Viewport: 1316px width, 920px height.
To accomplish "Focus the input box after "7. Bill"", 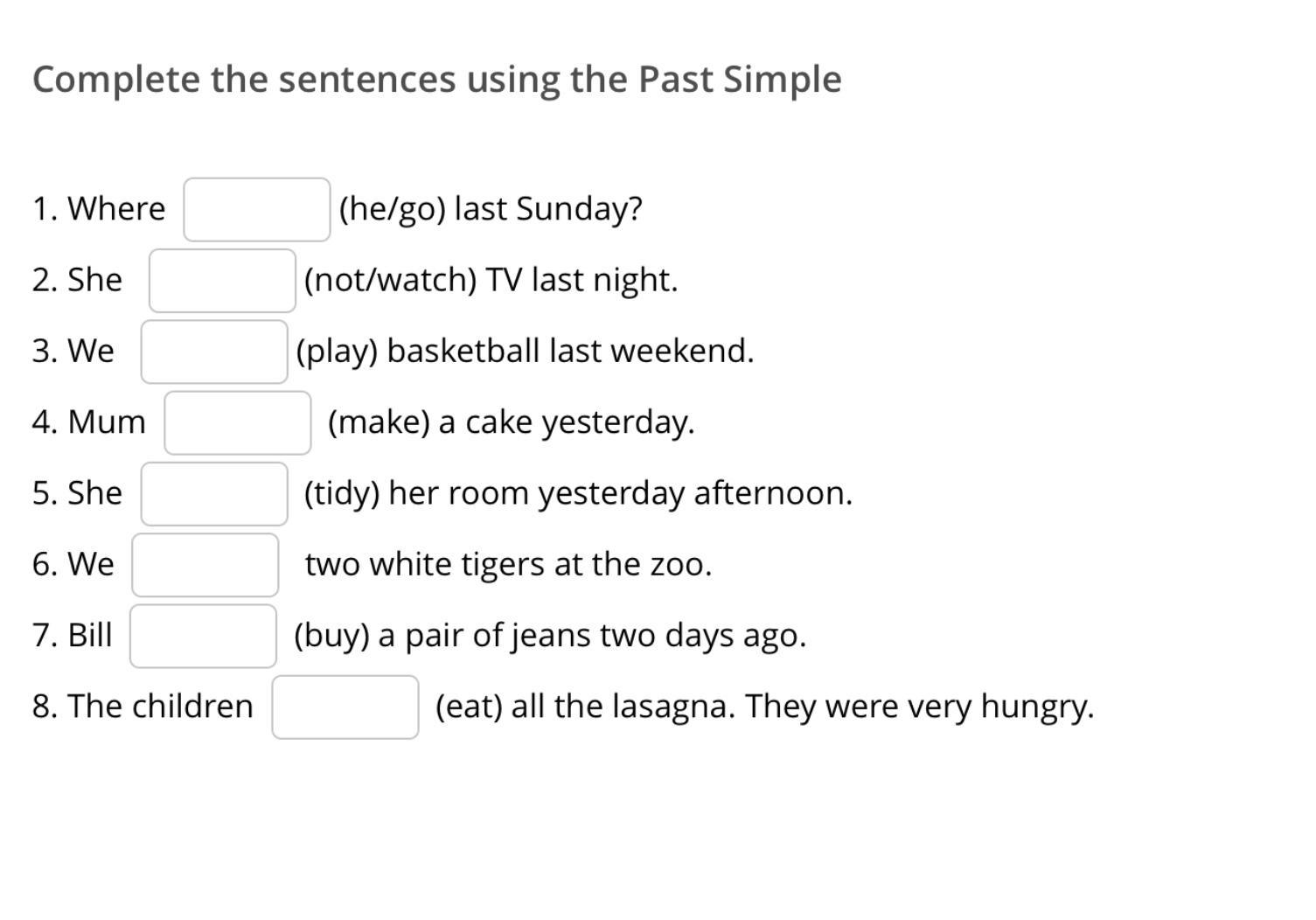I will point(204,636).
